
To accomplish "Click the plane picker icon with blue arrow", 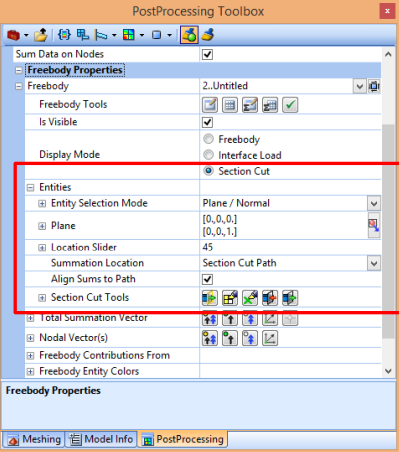I will pos(374,225).
